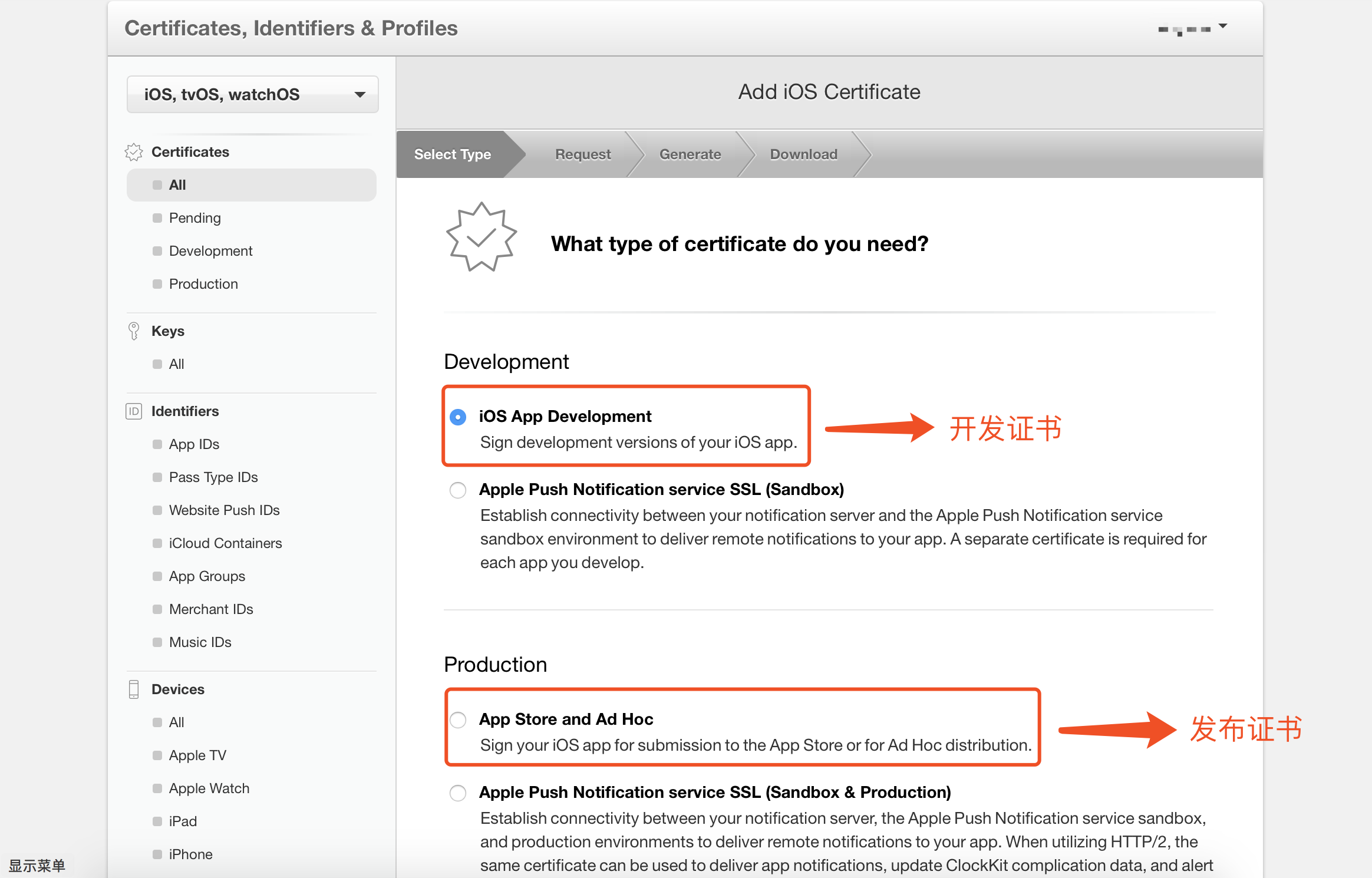The image size is (1372, 878).
Task: Open iCloud Containers list
Action: click(225, 543)
